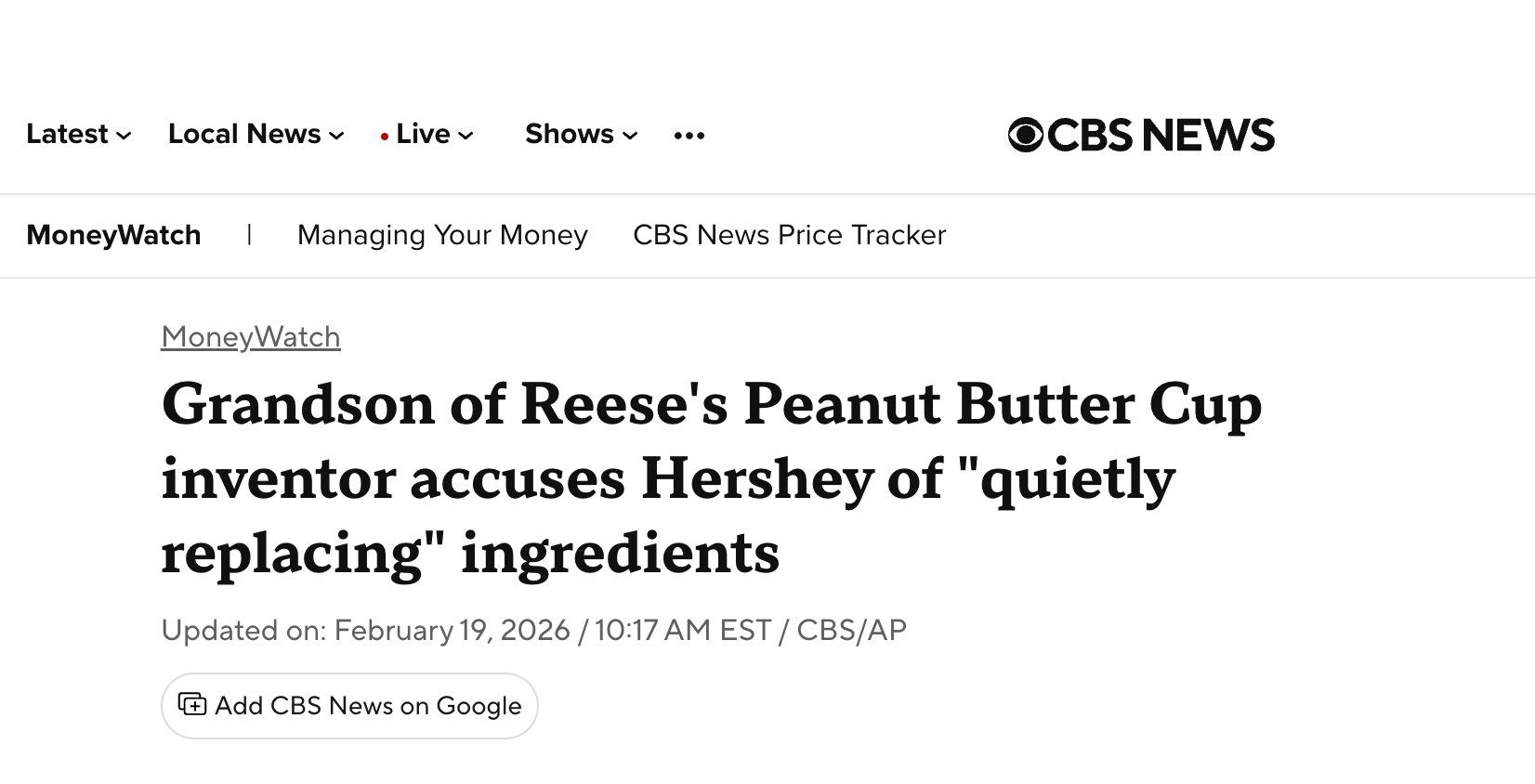Click the Reese's Peanut Butter Cup headline
Image resolution: width=1535 pixels, height=784 pixels.
coord(711,478)
